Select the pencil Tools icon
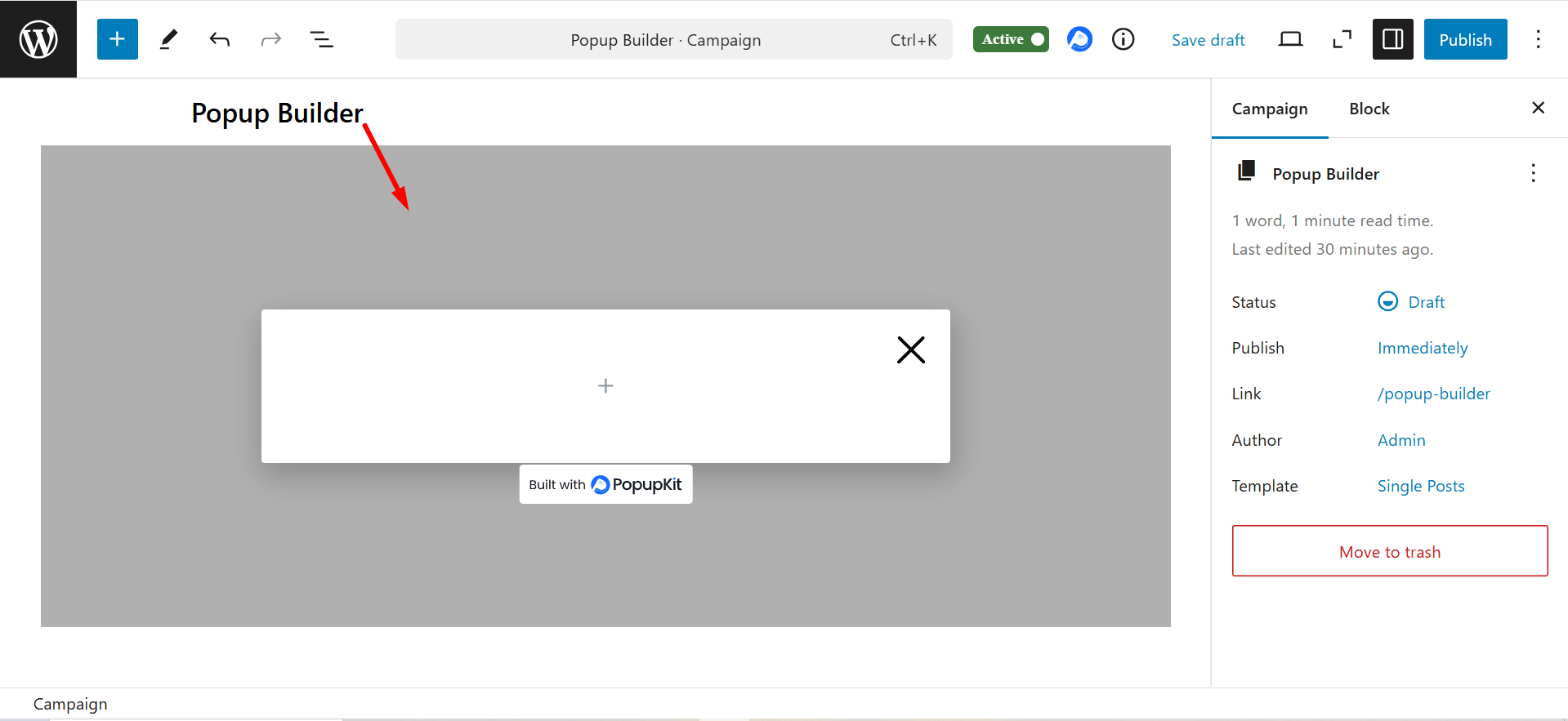Image resolution: width=1568 pixels, height=721 pixels. pyautogui.click(x=168, y=39)
